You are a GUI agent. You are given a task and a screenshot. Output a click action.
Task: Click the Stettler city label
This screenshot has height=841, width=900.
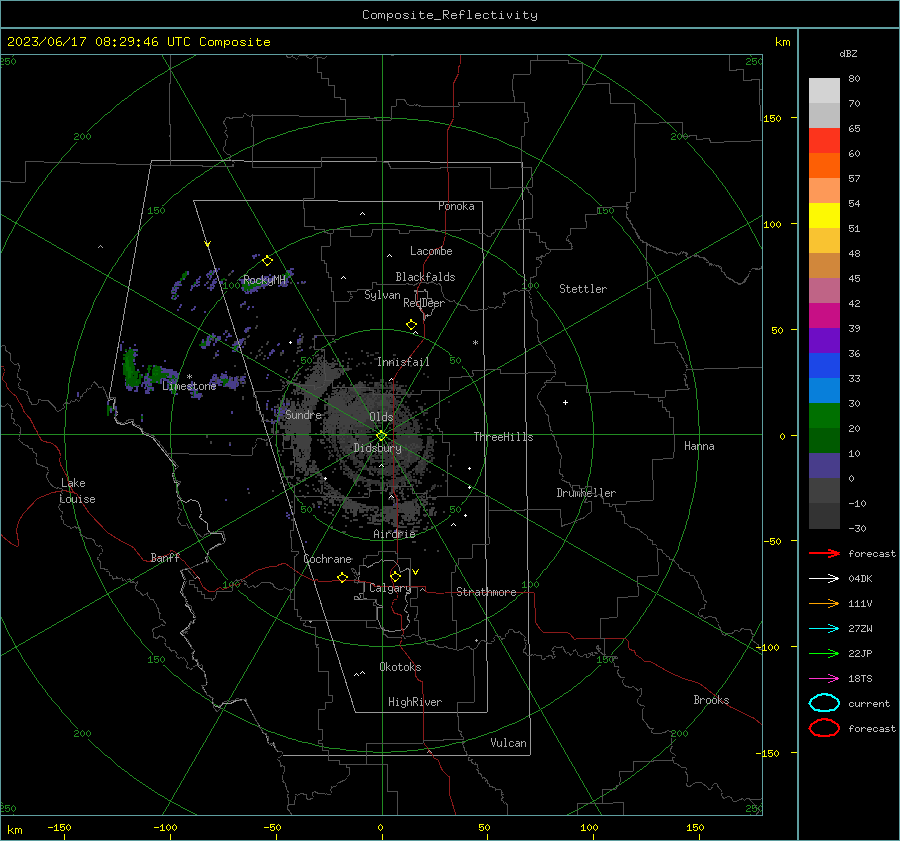click(x=583, y=289)
